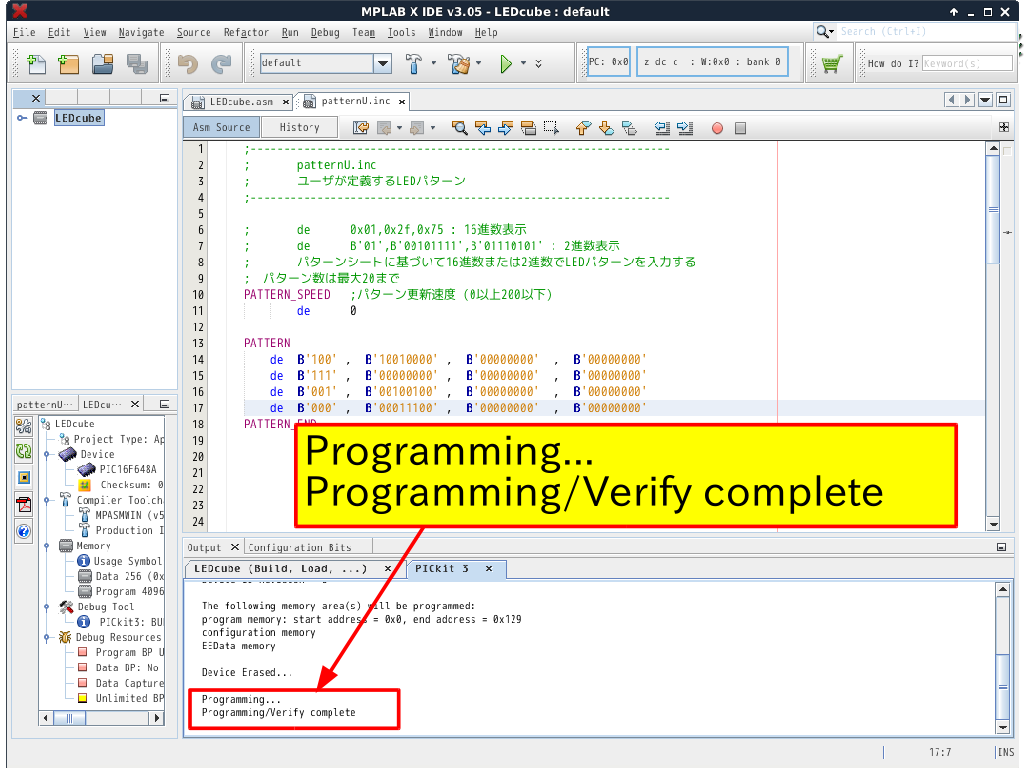Jump to the previous search occurrence icon
Viewport: 1024px width, 768px height.
click(x=483, y=128)
